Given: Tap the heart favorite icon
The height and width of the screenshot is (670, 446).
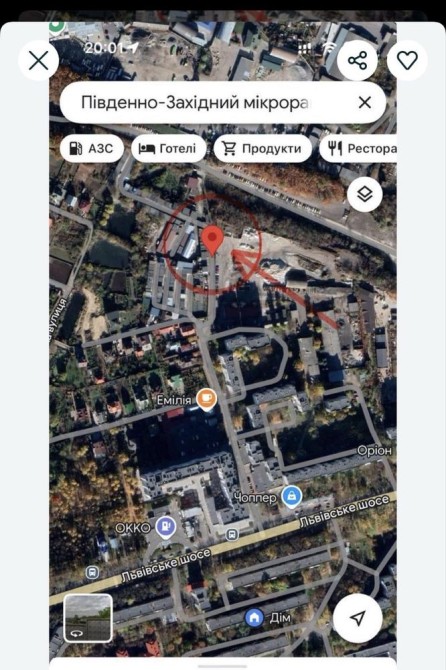Looking at the screenshot, I should click(x=407, y=60).
